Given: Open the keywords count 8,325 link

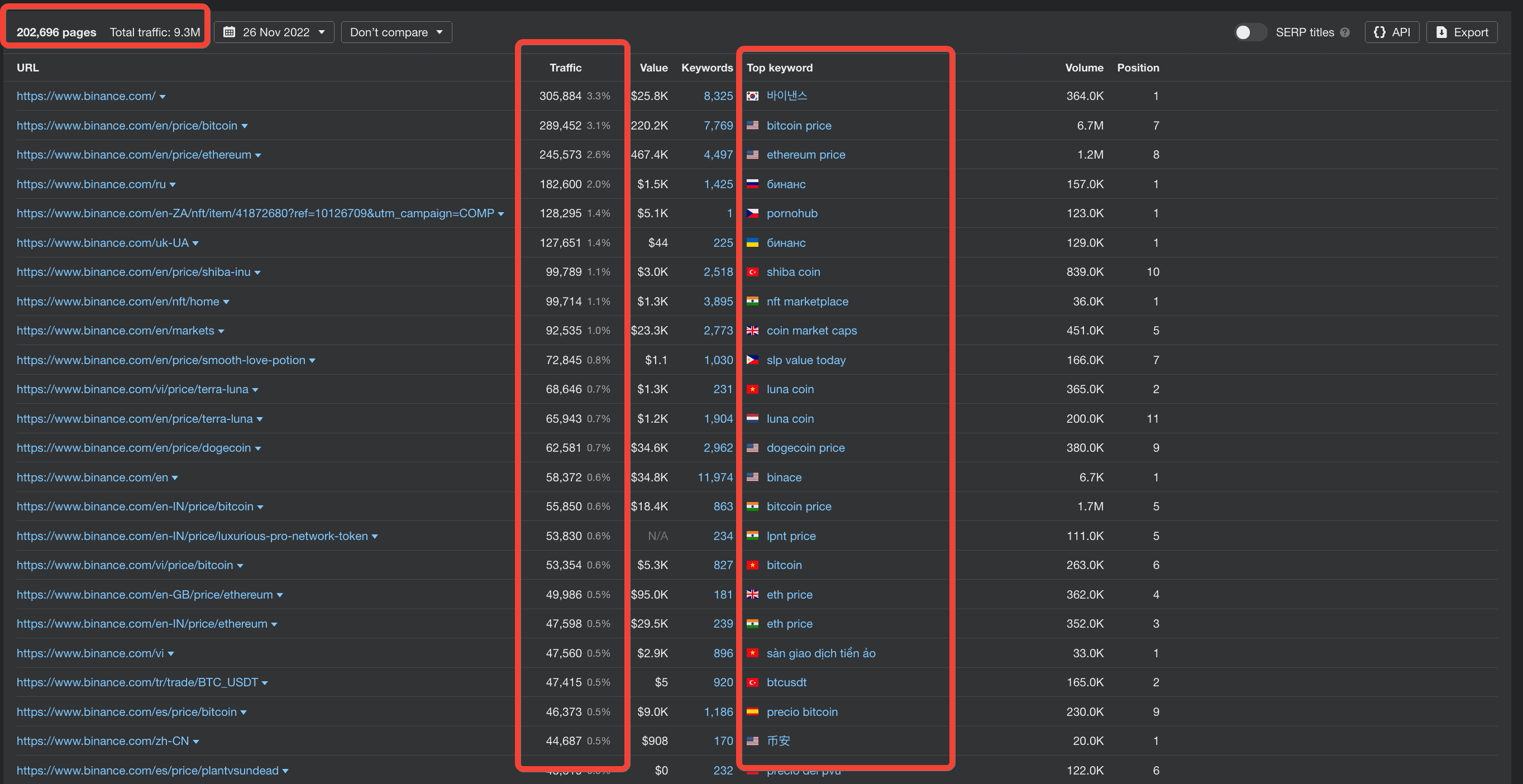Looking at the screenshot, I should click(718, 96).
